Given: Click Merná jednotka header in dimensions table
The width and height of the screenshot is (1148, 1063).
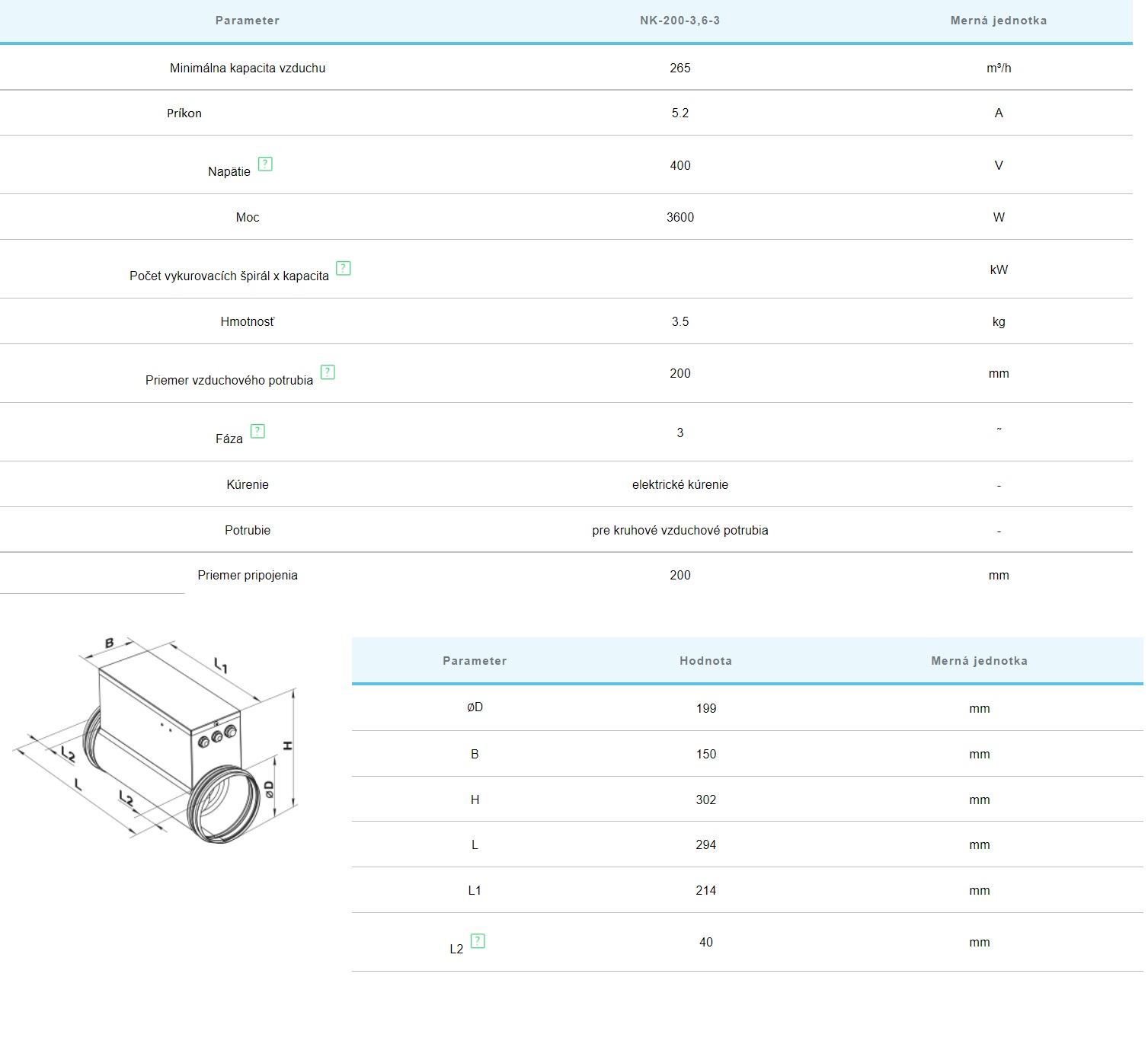Looking at the screenshot, I should (x=979, y=661).
